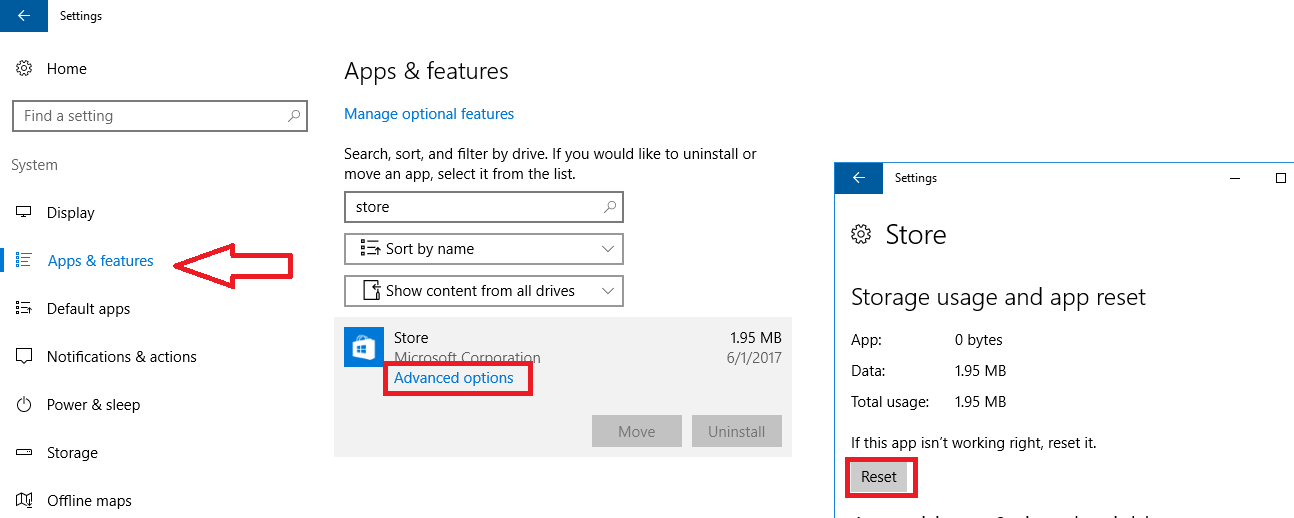Click the Store app tile icon
This screenshot has width=1294, height=518.
[363, 347]
